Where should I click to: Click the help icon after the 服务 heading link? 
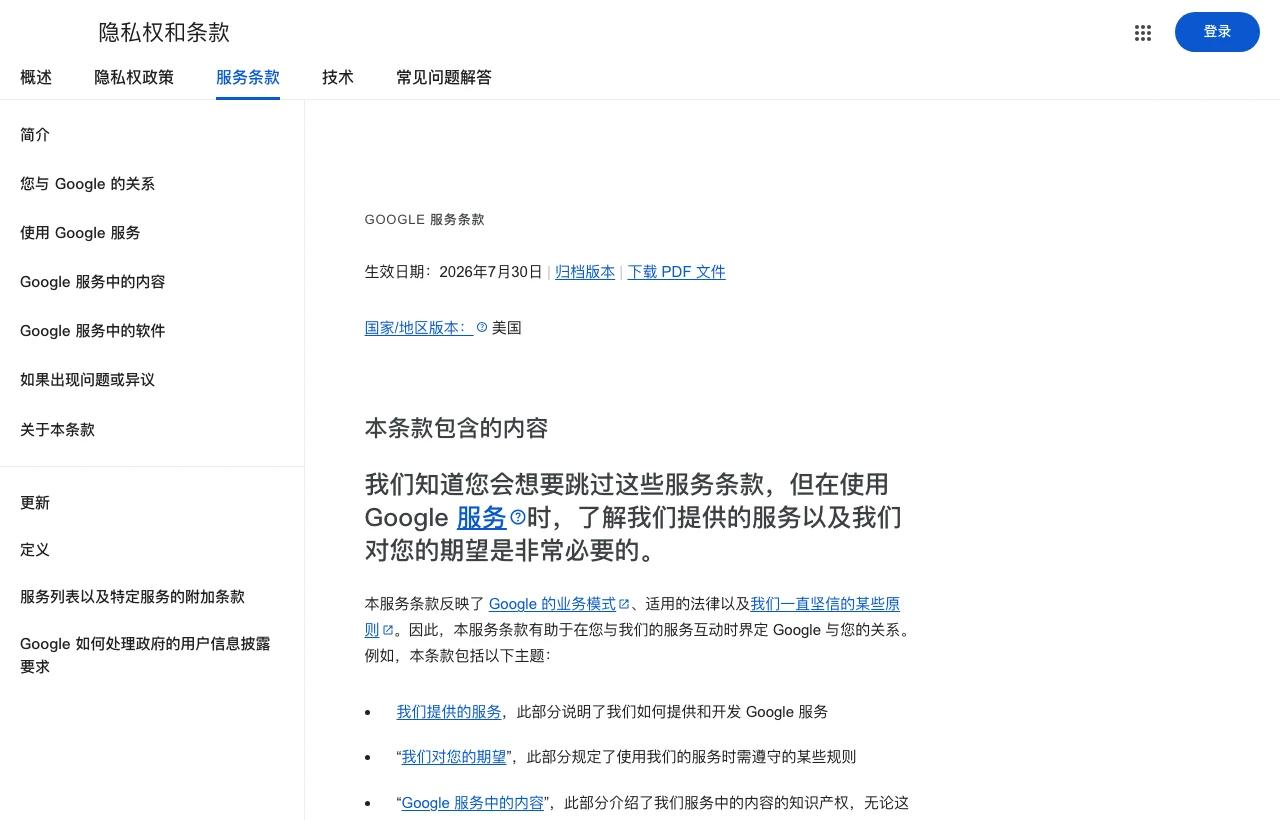(x=518, y=517)
